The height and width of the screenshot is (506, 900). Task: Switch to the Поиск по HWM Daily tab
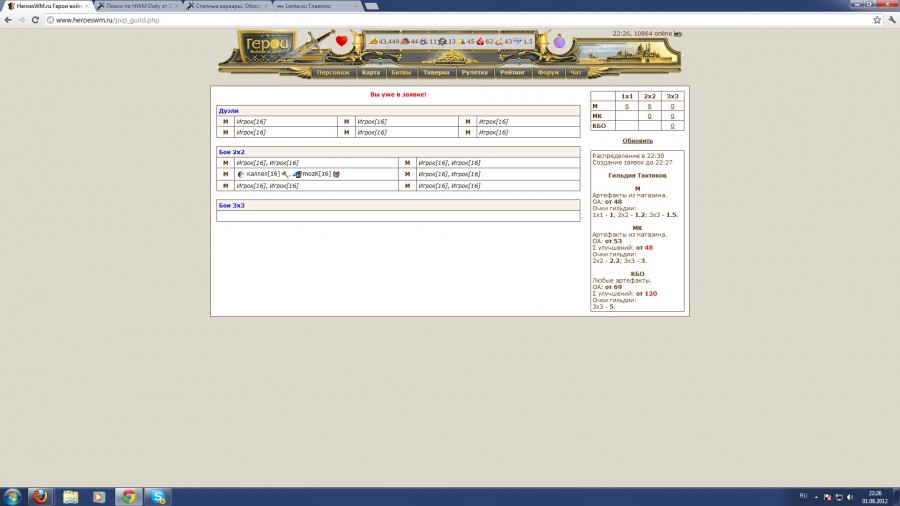pyautogui.click(x=137, y=6)
